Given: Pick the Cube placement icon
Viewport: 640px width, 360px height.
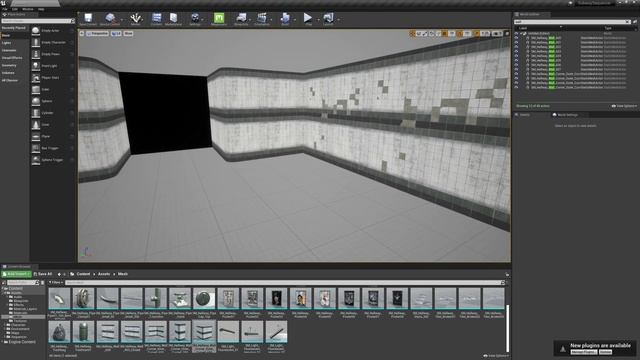Looking at the screenshot, I should 36,89.
